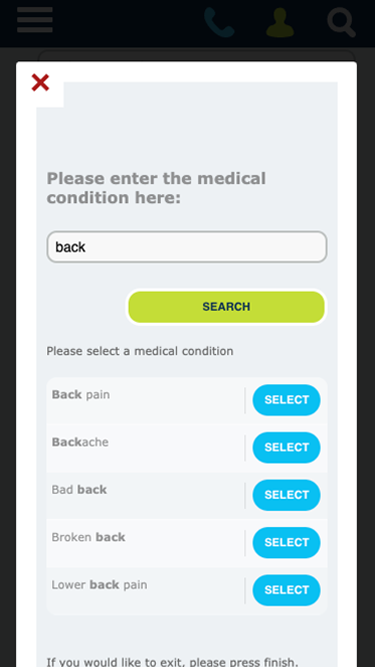The image size is (375, 667).
Task: Open the hamburger menu icon
Action: point(35,20)
